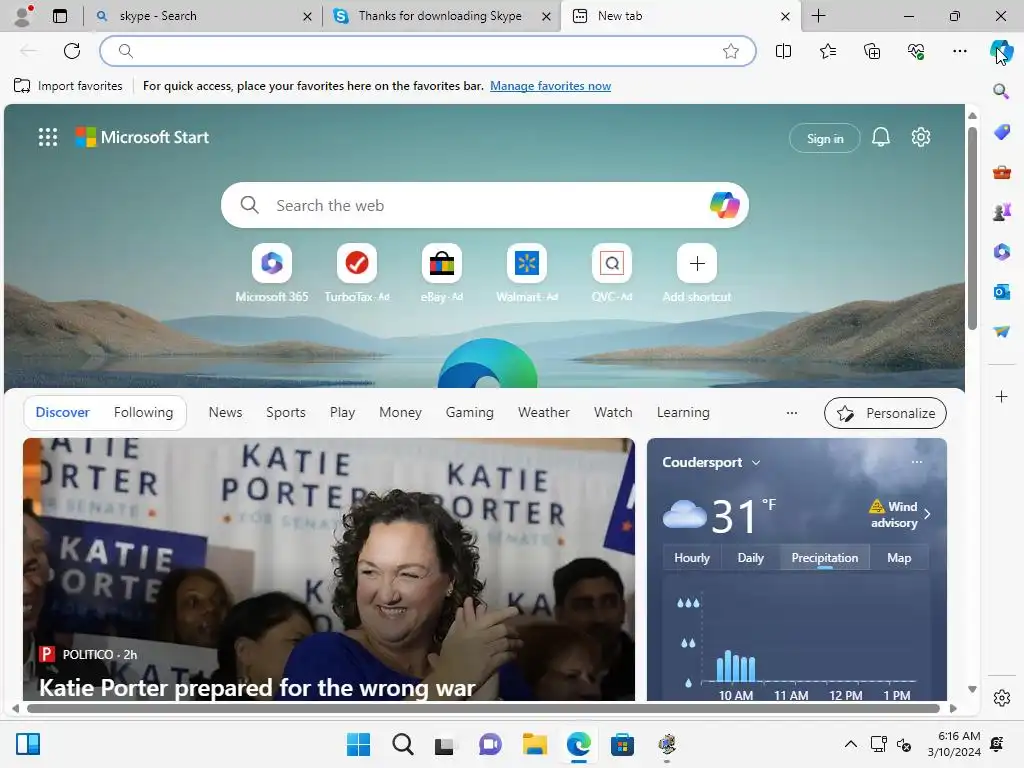Viewport: 1024px width, 768px height.
Task: Open the Favorites list icon
Action: [x=827, y=51]
